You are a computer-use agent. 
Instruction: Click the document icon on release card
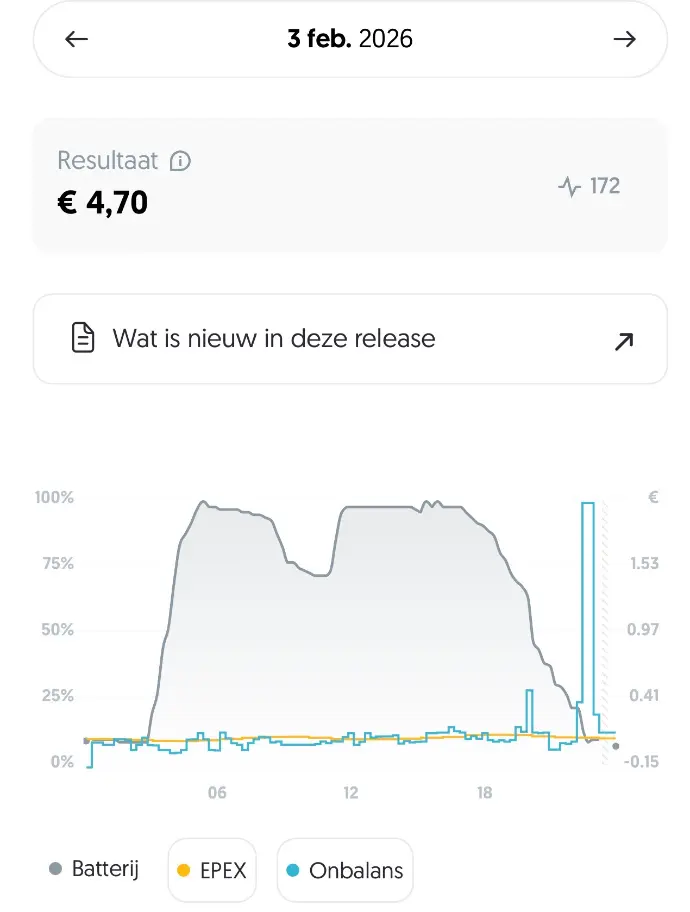click(x=83, y=338)
